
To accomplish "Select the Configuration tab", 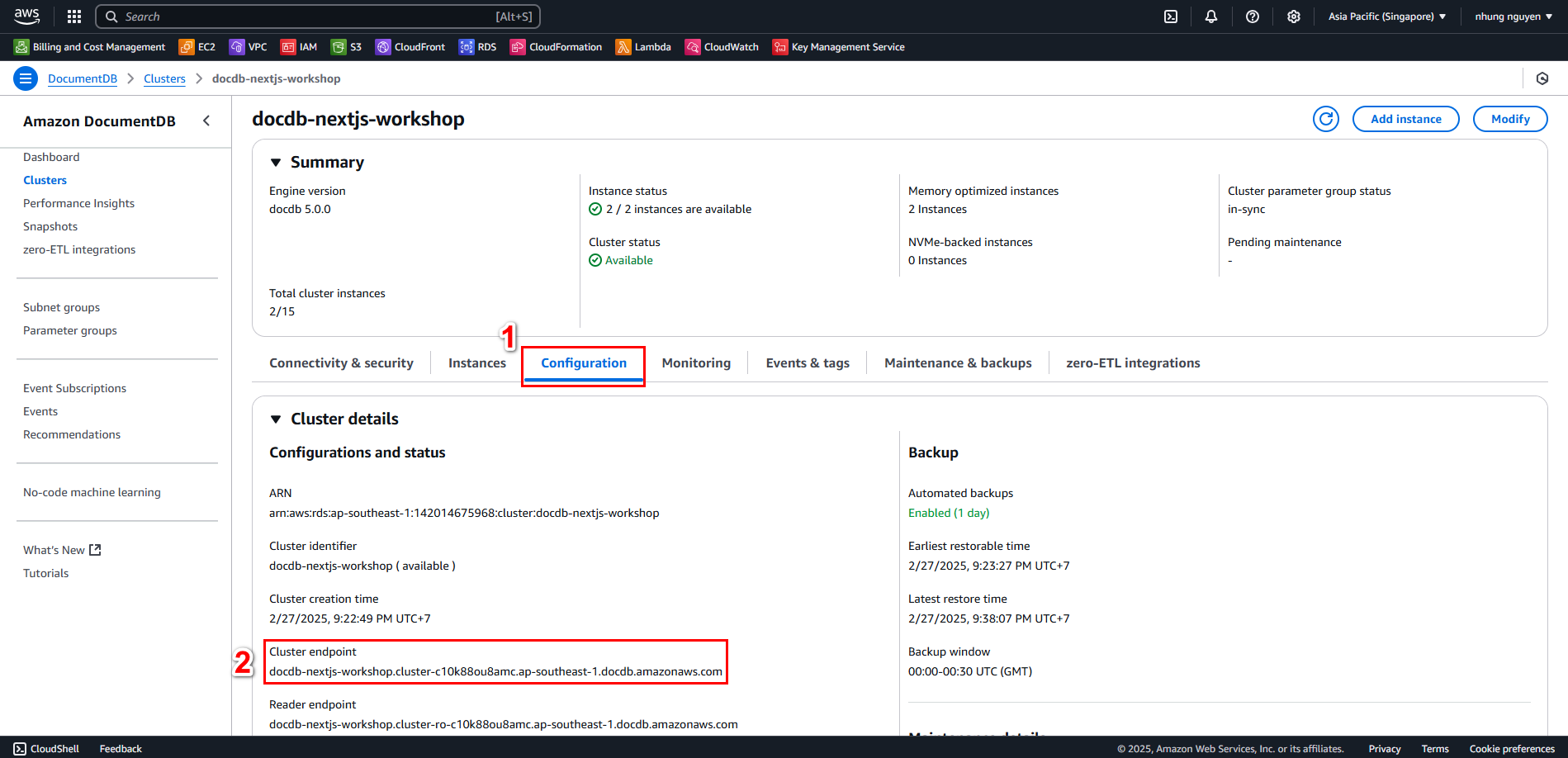I will pos(584,363).
